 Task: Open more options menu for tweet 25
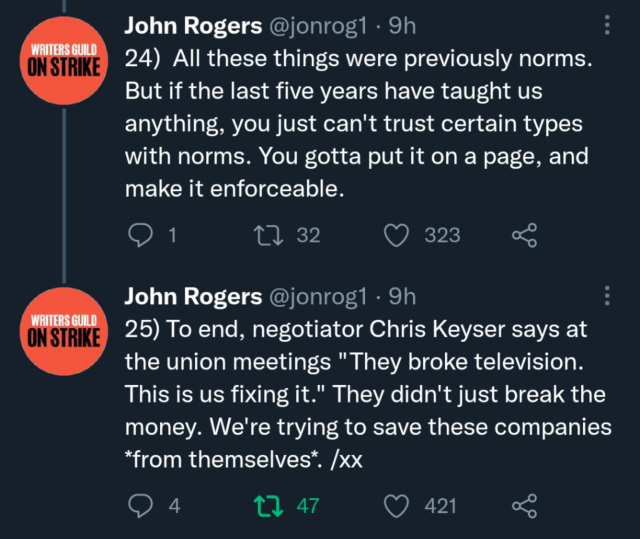click(x=609, y=297)
